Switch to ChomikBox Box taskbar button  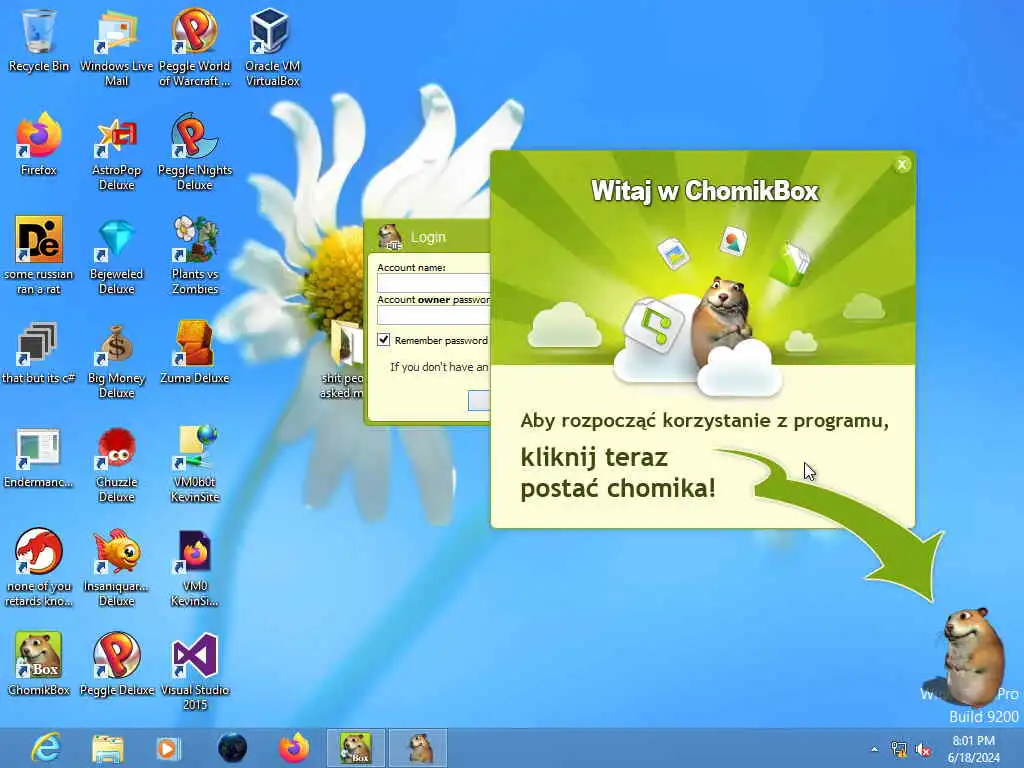tap(356, 748)
